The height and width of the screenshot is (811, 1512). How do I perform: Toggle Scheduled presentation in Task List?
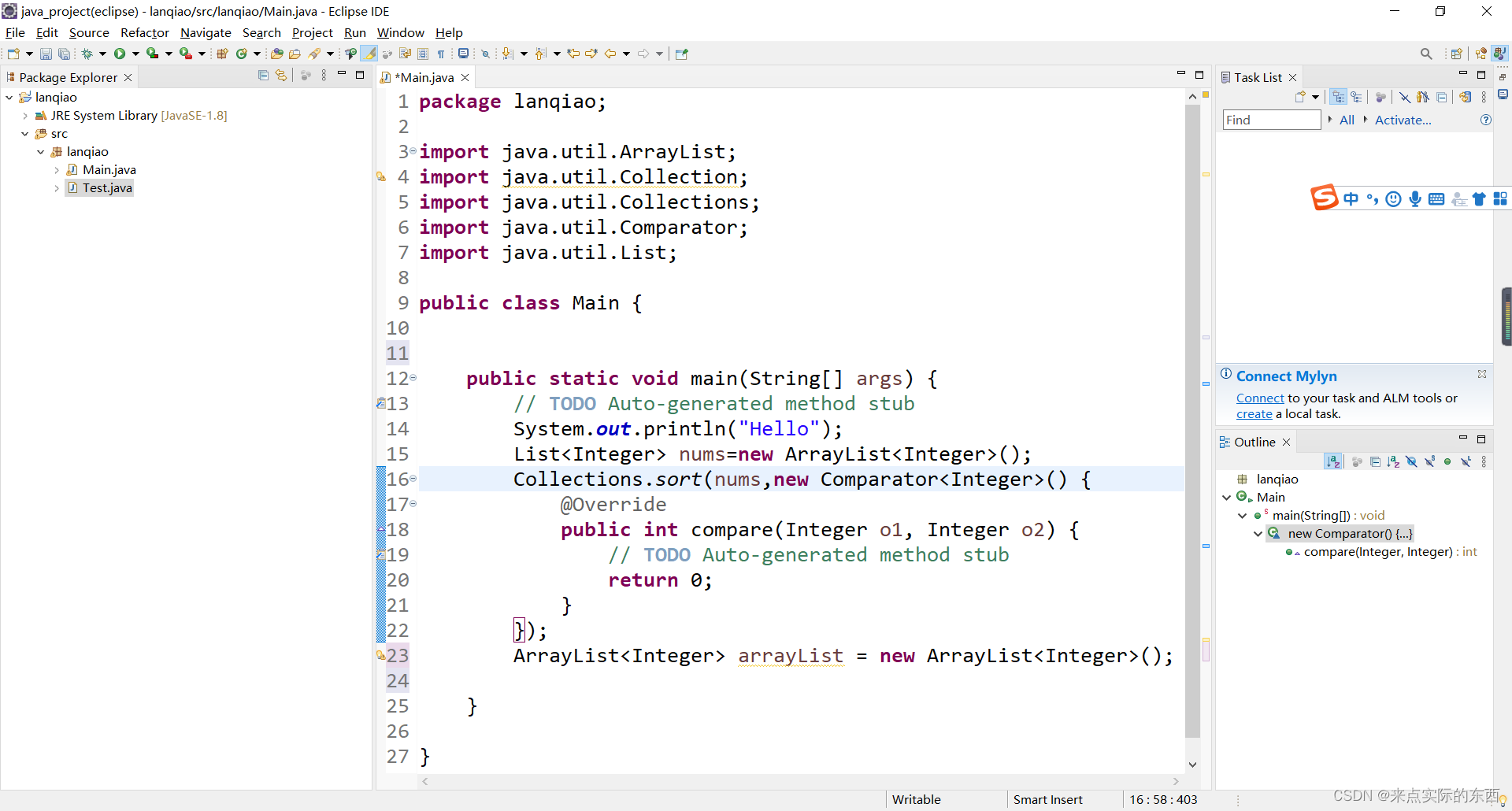pos(1356,97)
